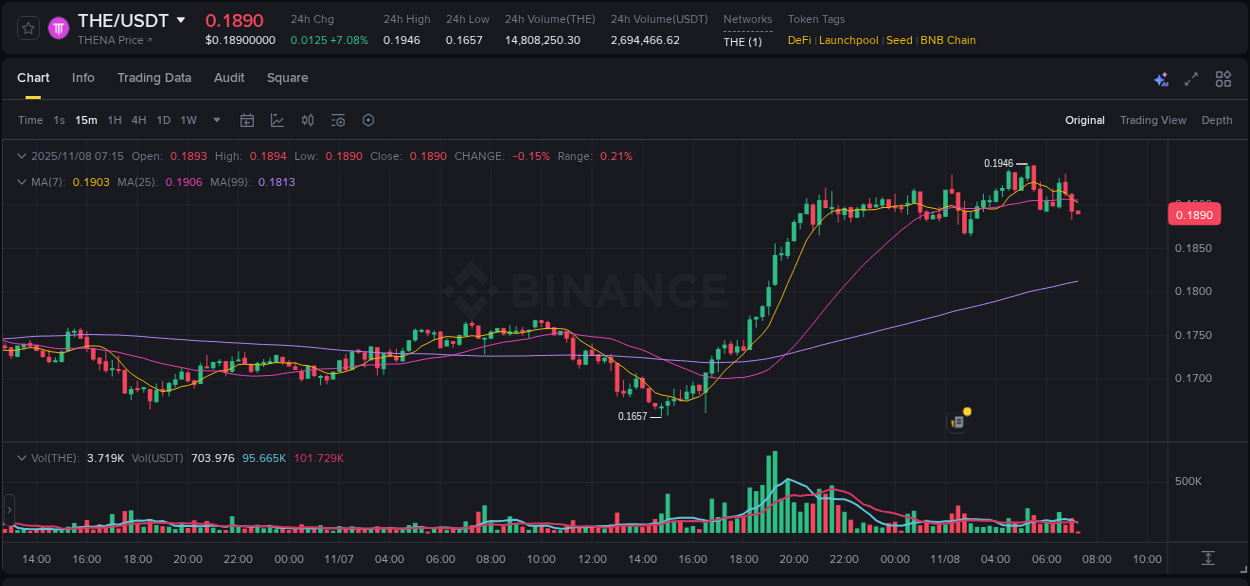Screen dimensions: 1250x586
Task: Launch the Binance AI assistant icon
Action: tap(1161, 78)
